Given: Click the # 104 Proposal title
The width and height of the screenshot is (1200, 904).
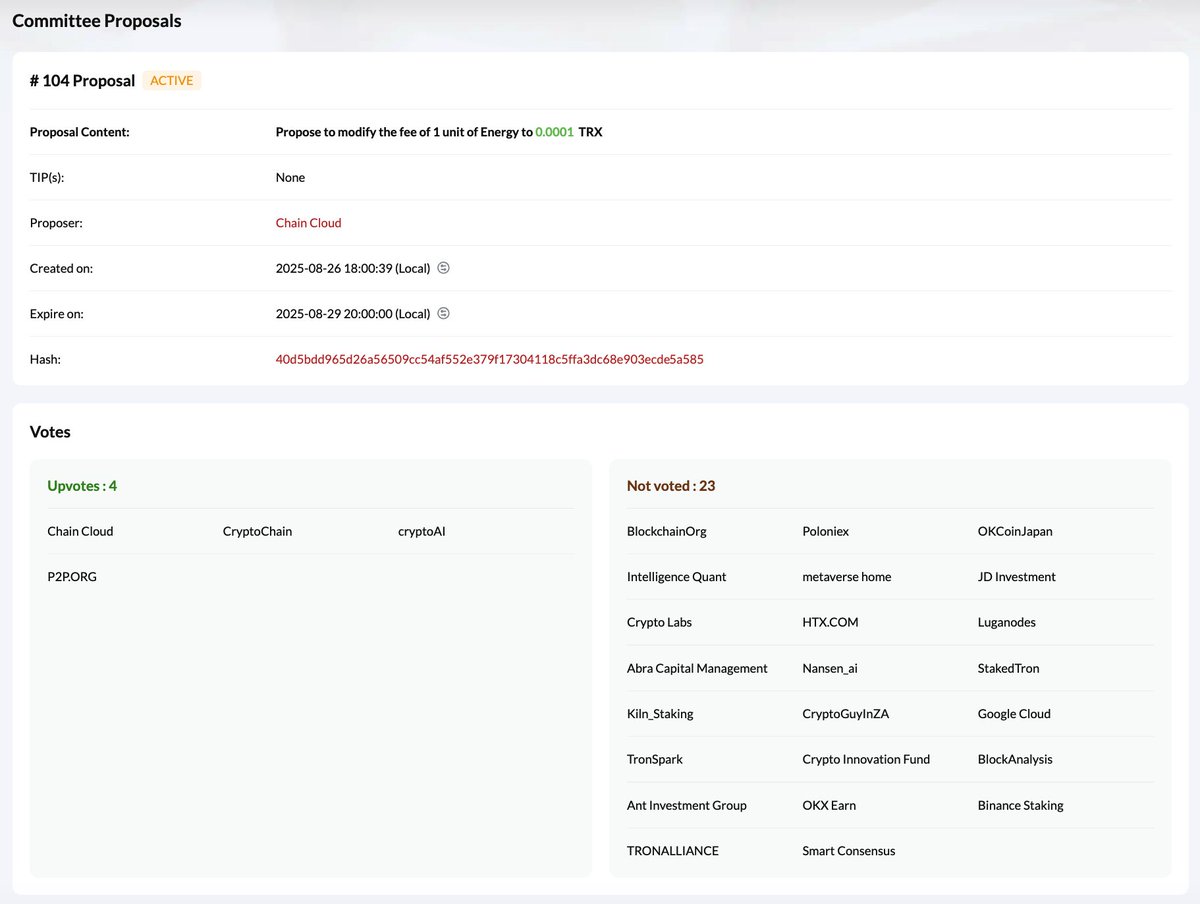Looking at the screenshot, I should pos(82,81).
